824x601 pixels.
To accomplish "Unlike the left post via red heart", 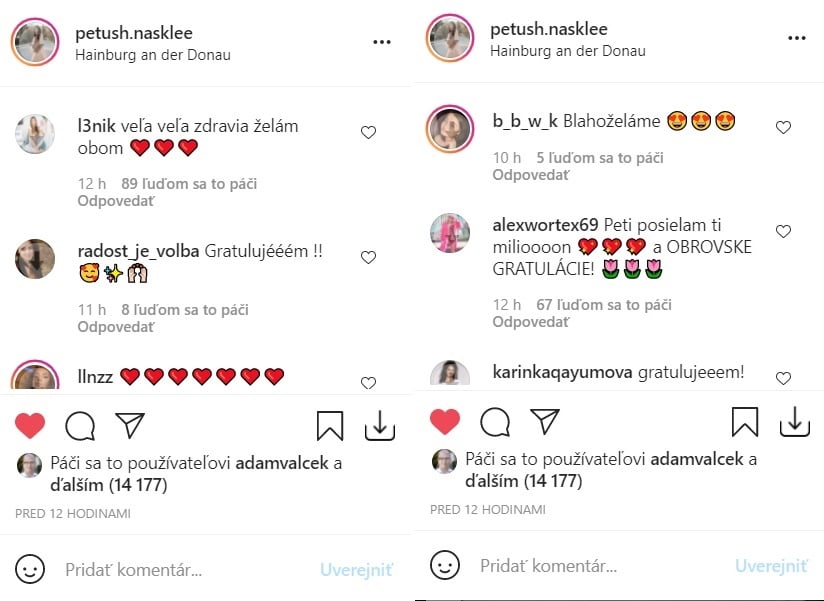I will 30,425.
